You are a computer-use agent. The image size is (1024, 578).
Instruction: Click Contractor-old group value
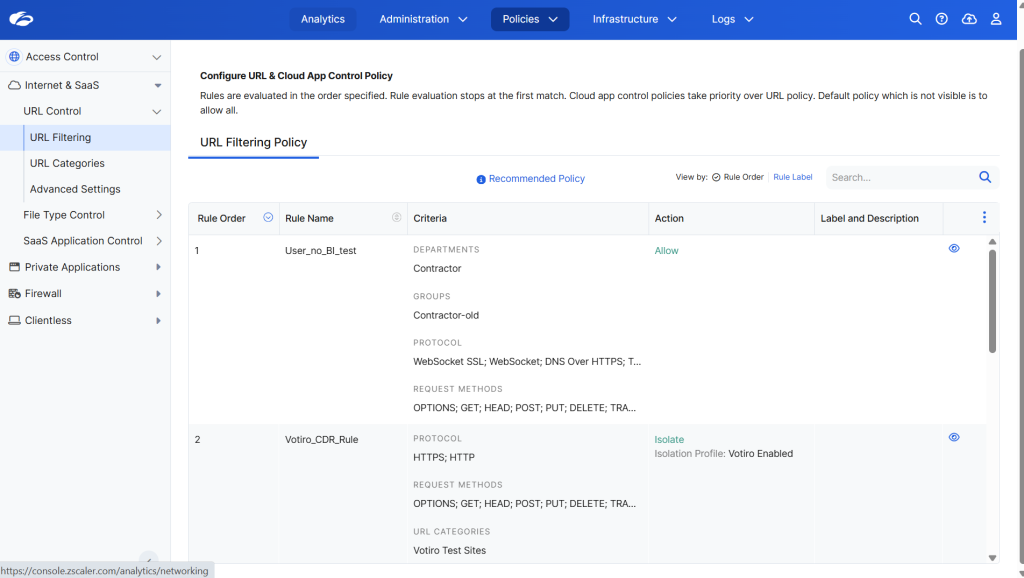coord(446,315)
